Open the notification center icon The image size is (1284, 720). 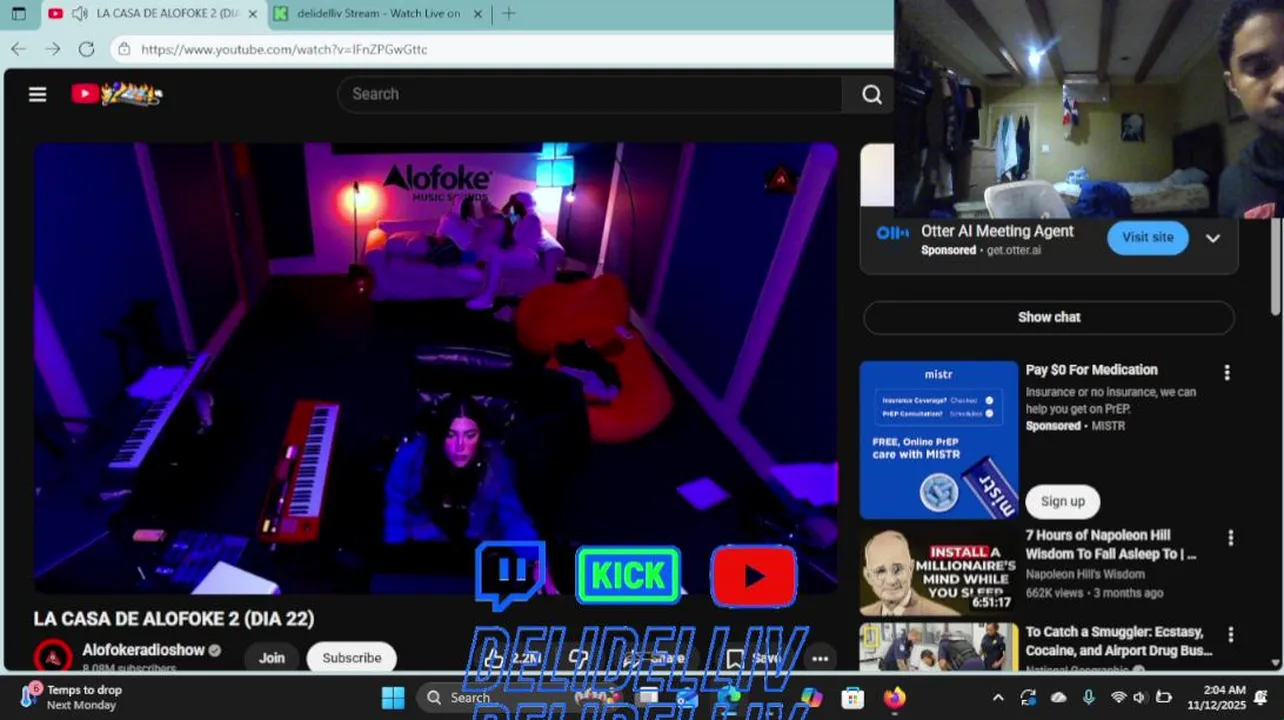(1262, 697)
